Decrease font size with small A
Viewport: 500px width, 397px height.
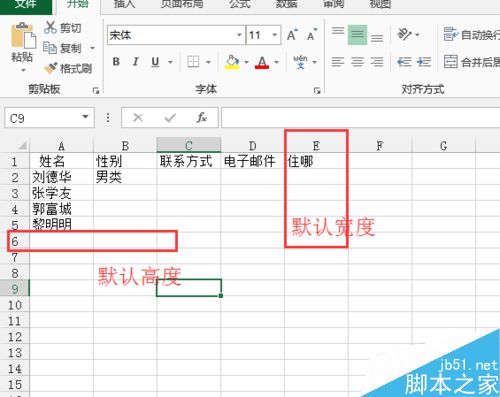(x=312, y=35)
